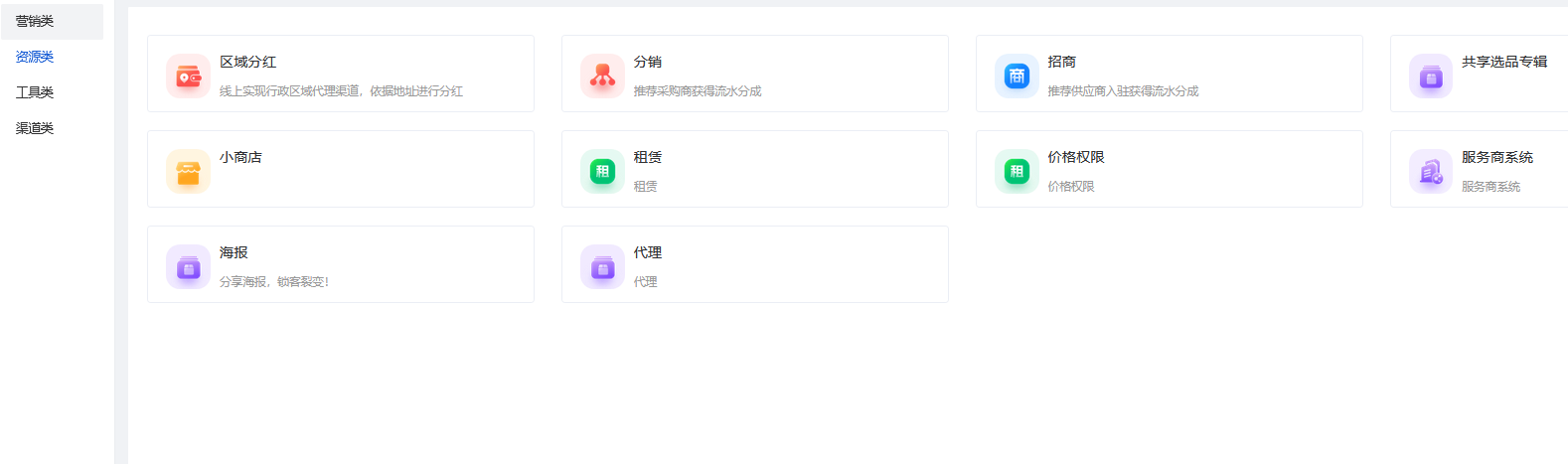Click the gray 代理 description text
The image size is (1568, 464).
pos(646,282)
